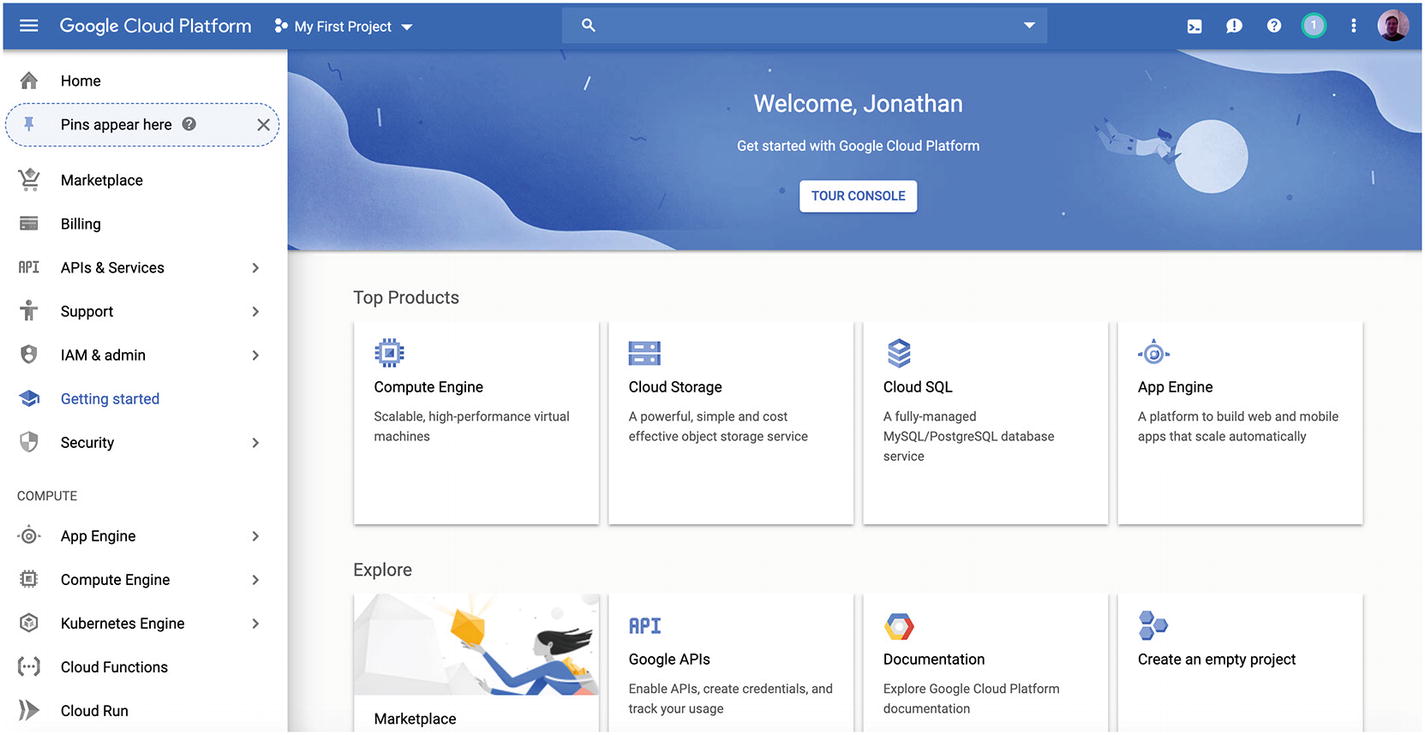This screenshot has width=1425, height=735.
Task: Click the APIs & Services API icon
Action: (x=29, y=267)
